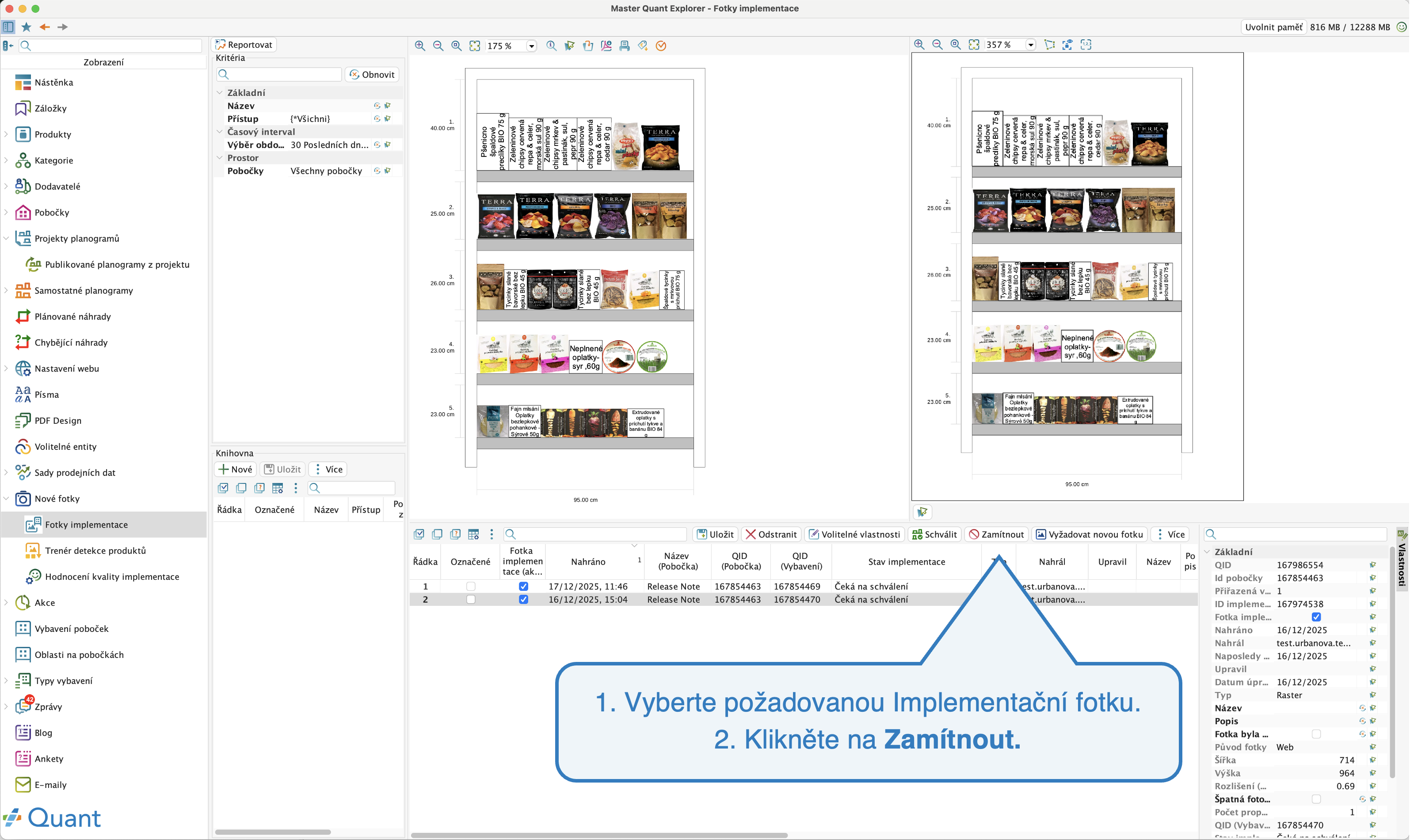Click the photo table horizontal scrollbar
Screen dimensions: 1410x840
599,835
